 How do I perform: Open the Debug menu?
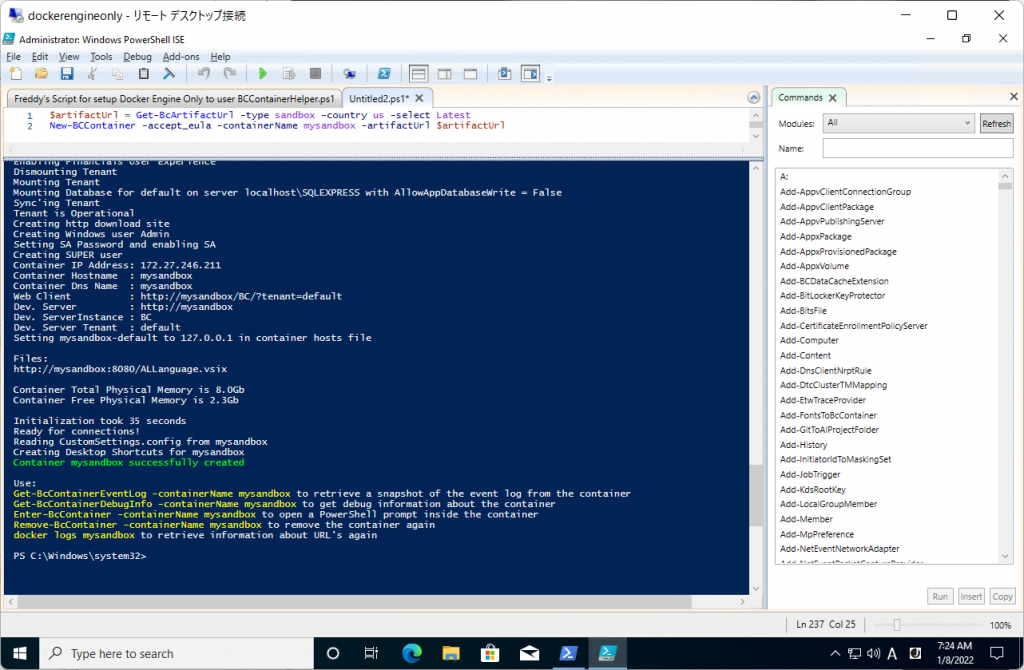(x=137, y=57)
